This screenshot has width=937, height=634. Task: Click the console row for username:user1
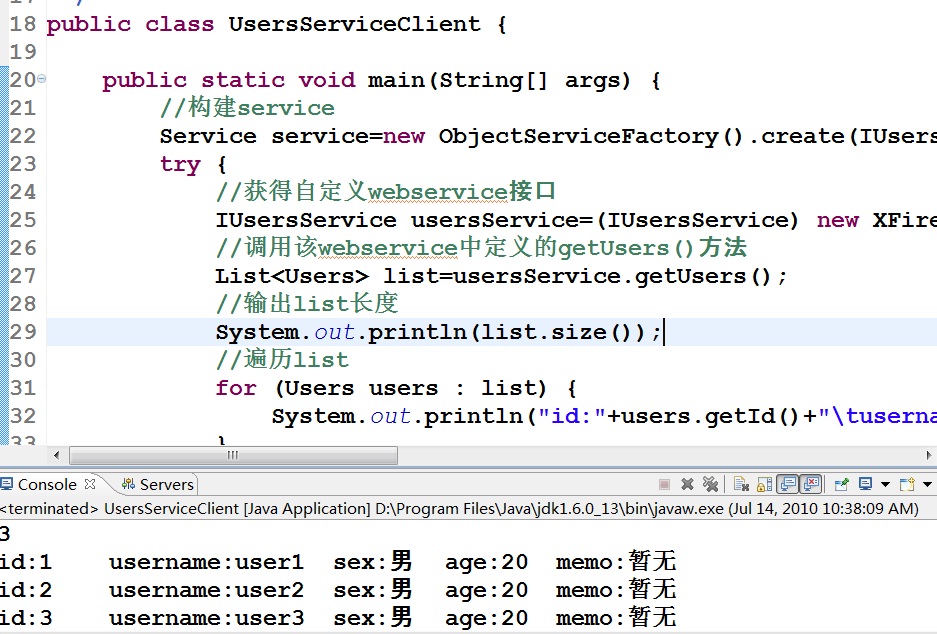pyautogui.click(x=338, y=562)
